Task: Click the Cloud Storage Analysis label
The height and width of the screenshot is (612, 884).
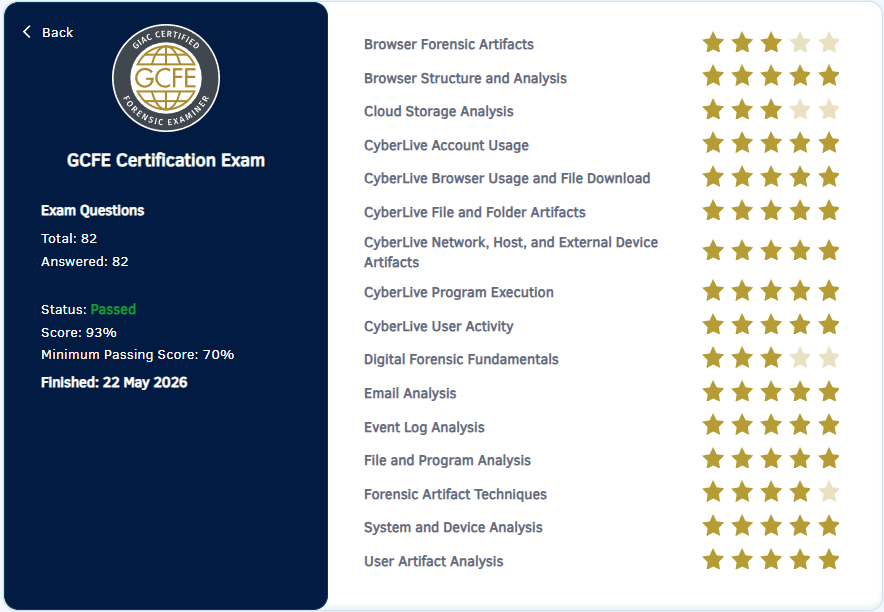Action: (439, 112)
